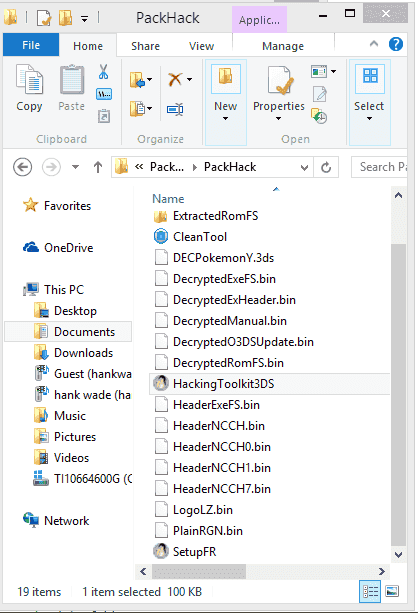Image resolution: width=418 pixels, height=613 pixels.
Task: Switch to Large icons view in status bar
Action: [392, 591]
